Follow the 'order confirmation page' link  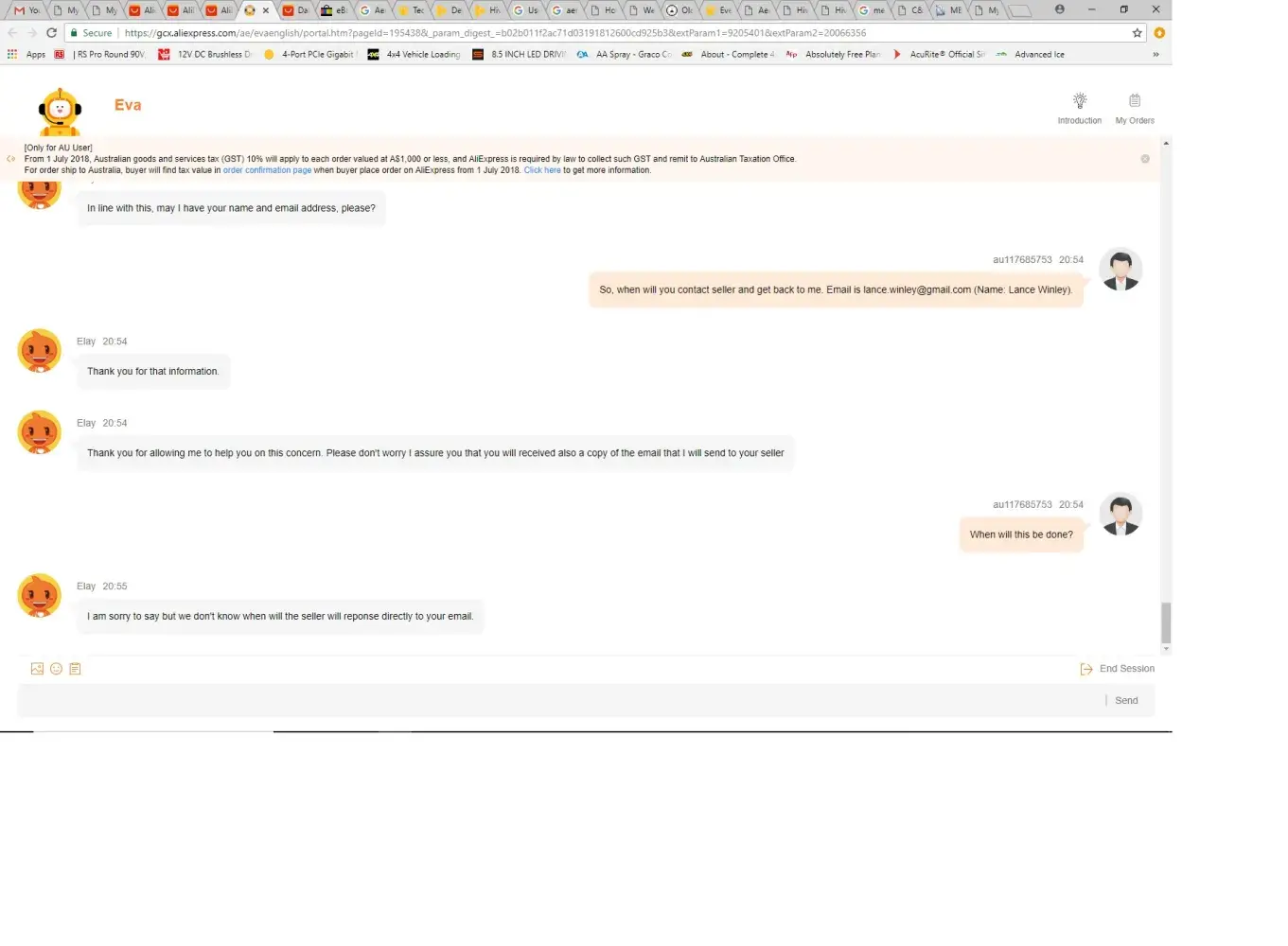point(267,170)
